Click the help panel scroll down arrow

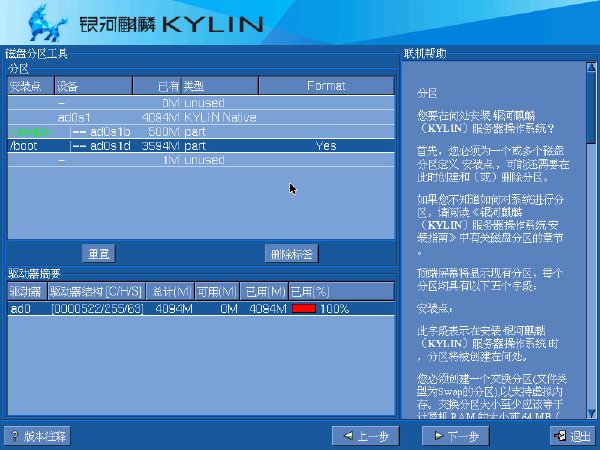pyautogui.click(x=591, y=413)
